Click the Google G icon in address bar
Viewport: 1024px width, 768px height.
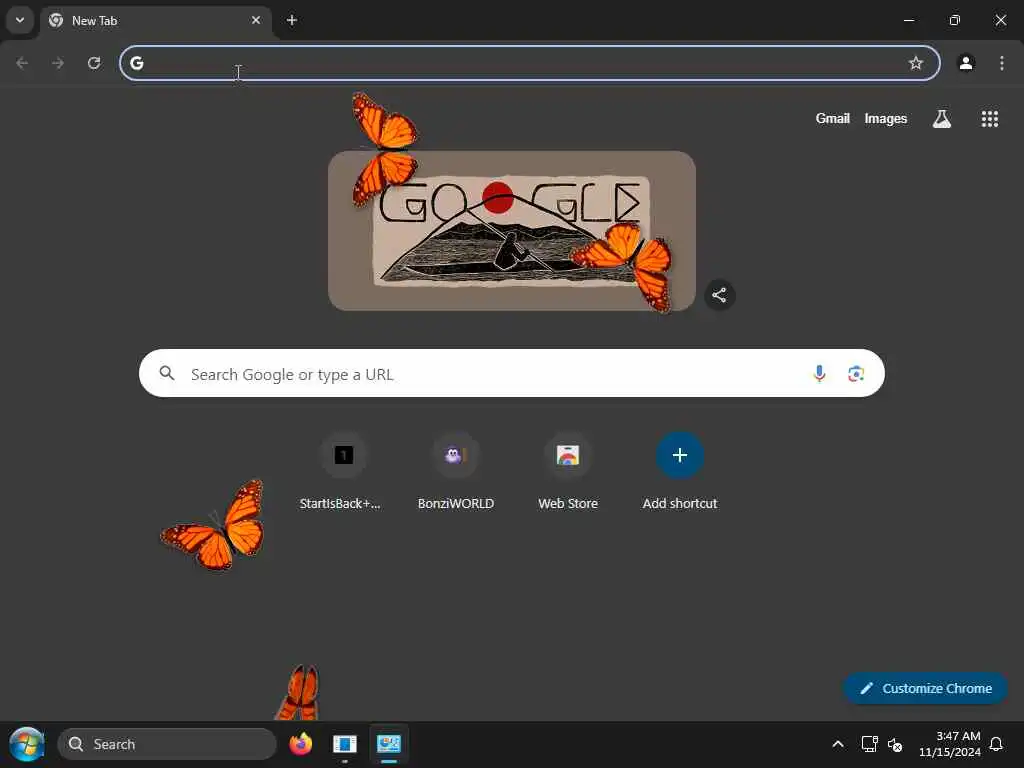point(136,63)
